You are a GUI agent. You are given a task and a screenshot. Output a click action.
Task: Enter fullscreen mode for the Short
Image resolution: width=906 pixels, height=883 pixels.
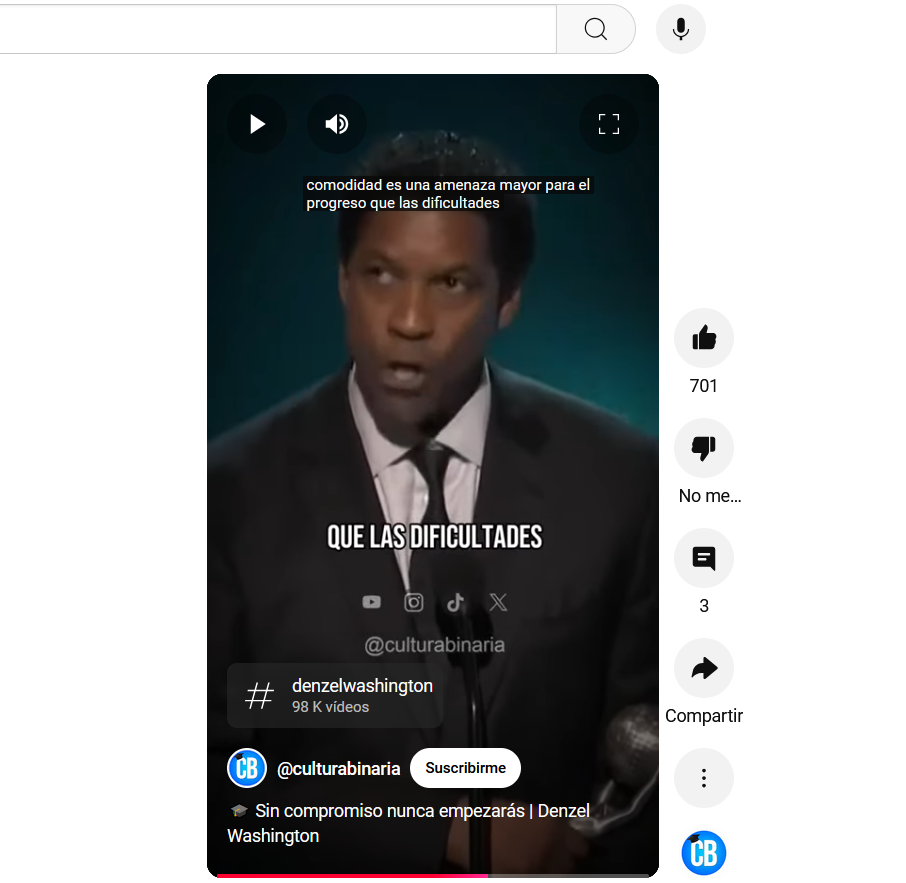pyautogui.click(x=608, y=124)
